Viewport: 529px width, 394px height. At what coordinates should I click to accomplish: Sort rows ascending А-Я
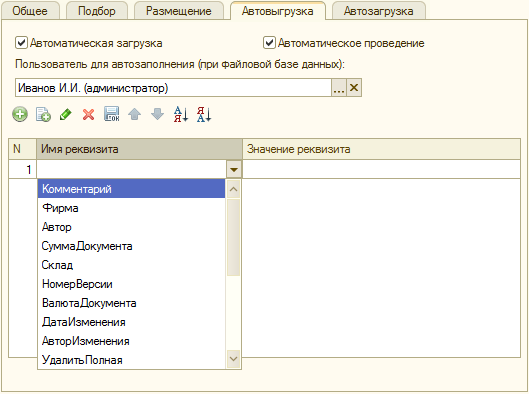pyautogui.click(x=181, y=114)
